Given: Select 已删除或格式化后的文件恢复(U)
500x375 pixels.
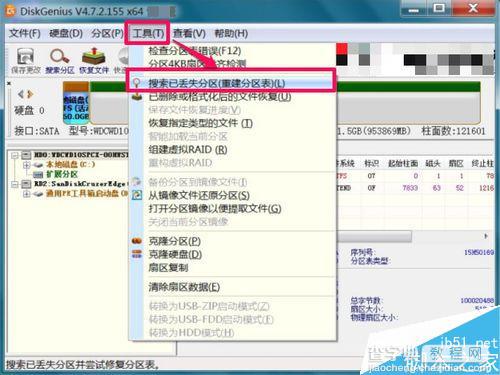Looking at the screenshot, I should [220, 97].
